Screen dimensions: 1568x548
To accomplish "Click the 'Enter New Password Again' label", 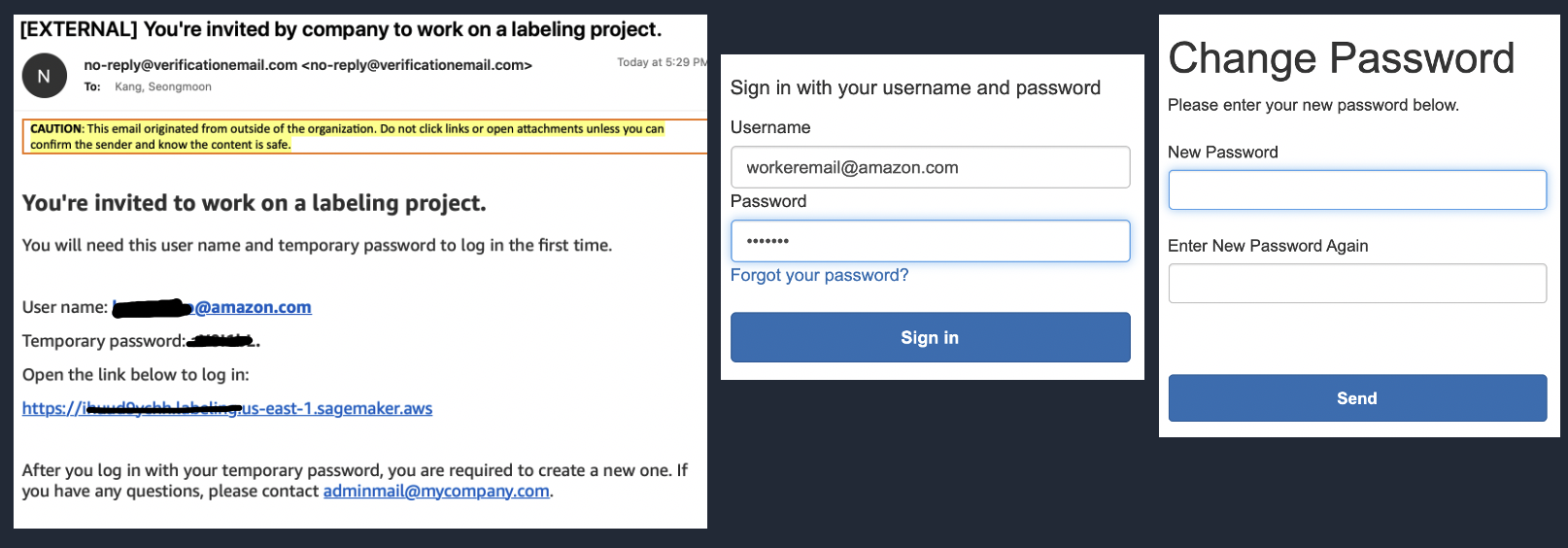I will tap(1268, 246).
